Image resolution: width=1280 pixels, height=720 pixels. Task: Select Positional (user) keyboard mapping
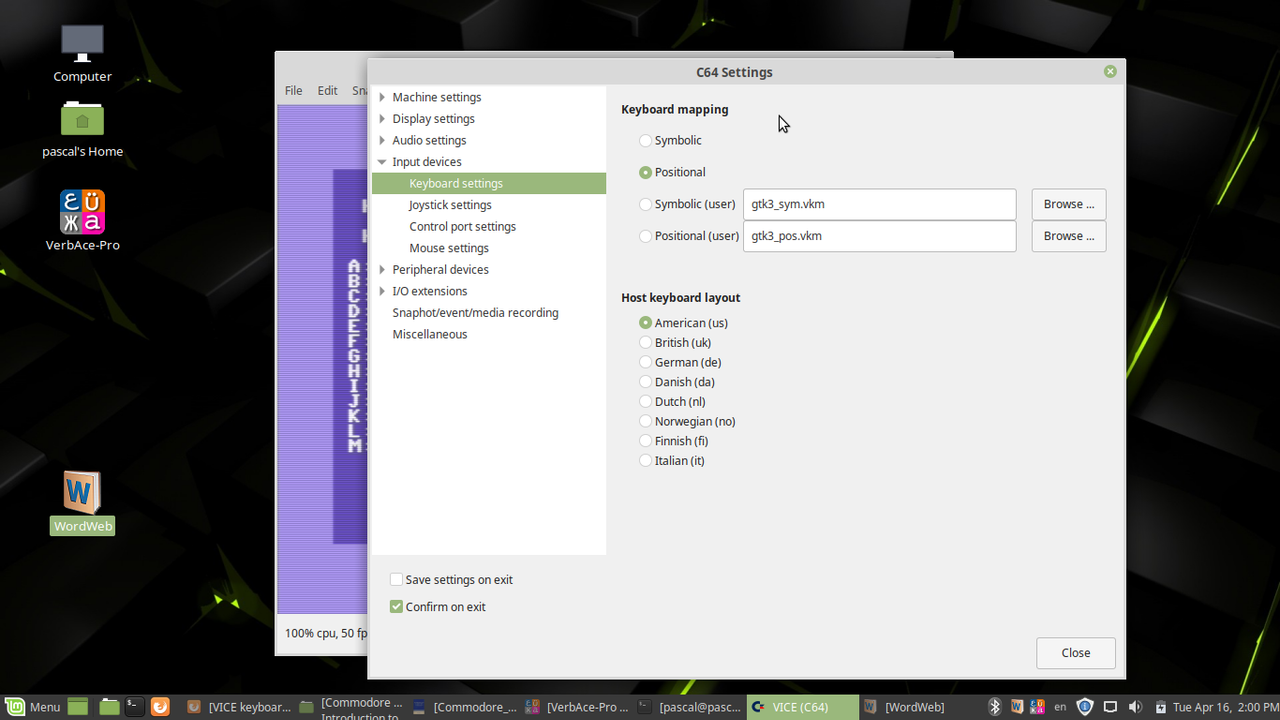(645, 236)
